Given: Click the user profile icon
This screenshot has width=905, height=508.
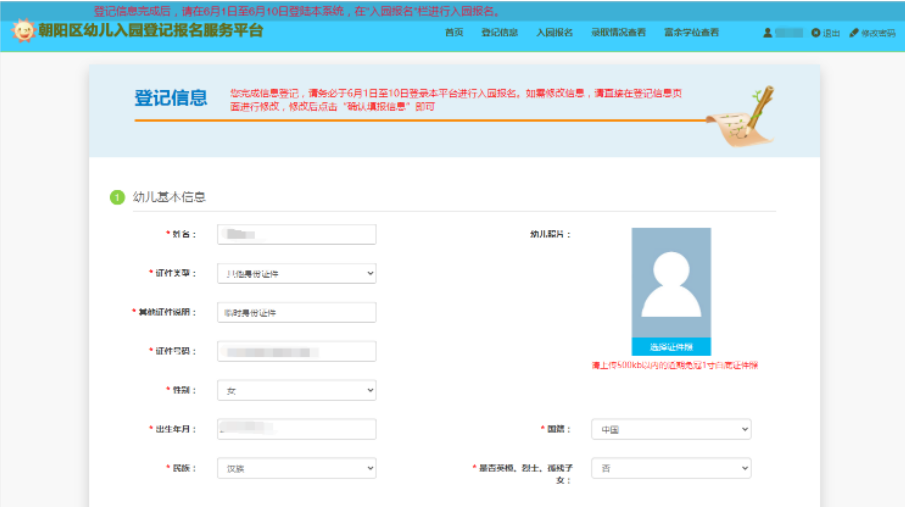Looking at the screenshot, I should [768, 33].
